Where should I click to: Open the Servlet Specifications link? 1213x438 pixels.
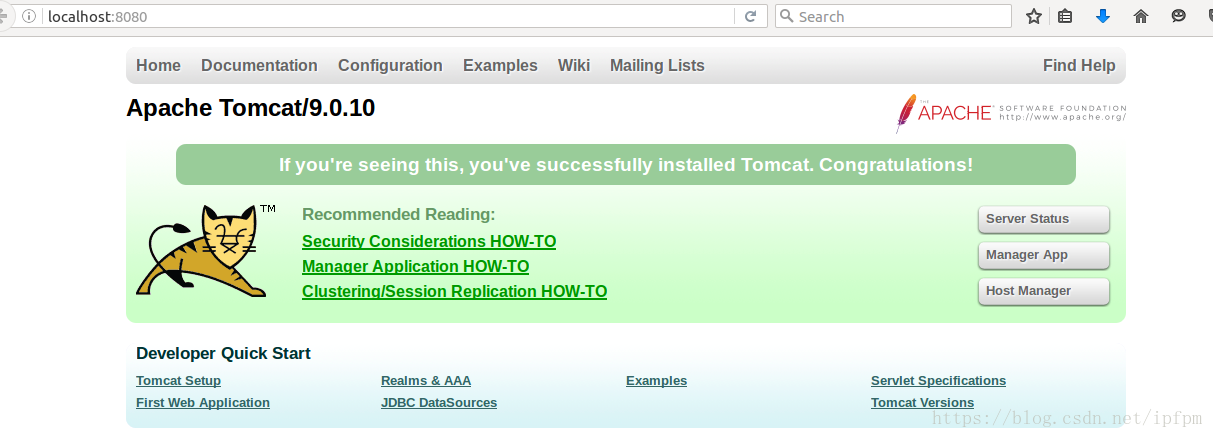click(x=938, y=380)
